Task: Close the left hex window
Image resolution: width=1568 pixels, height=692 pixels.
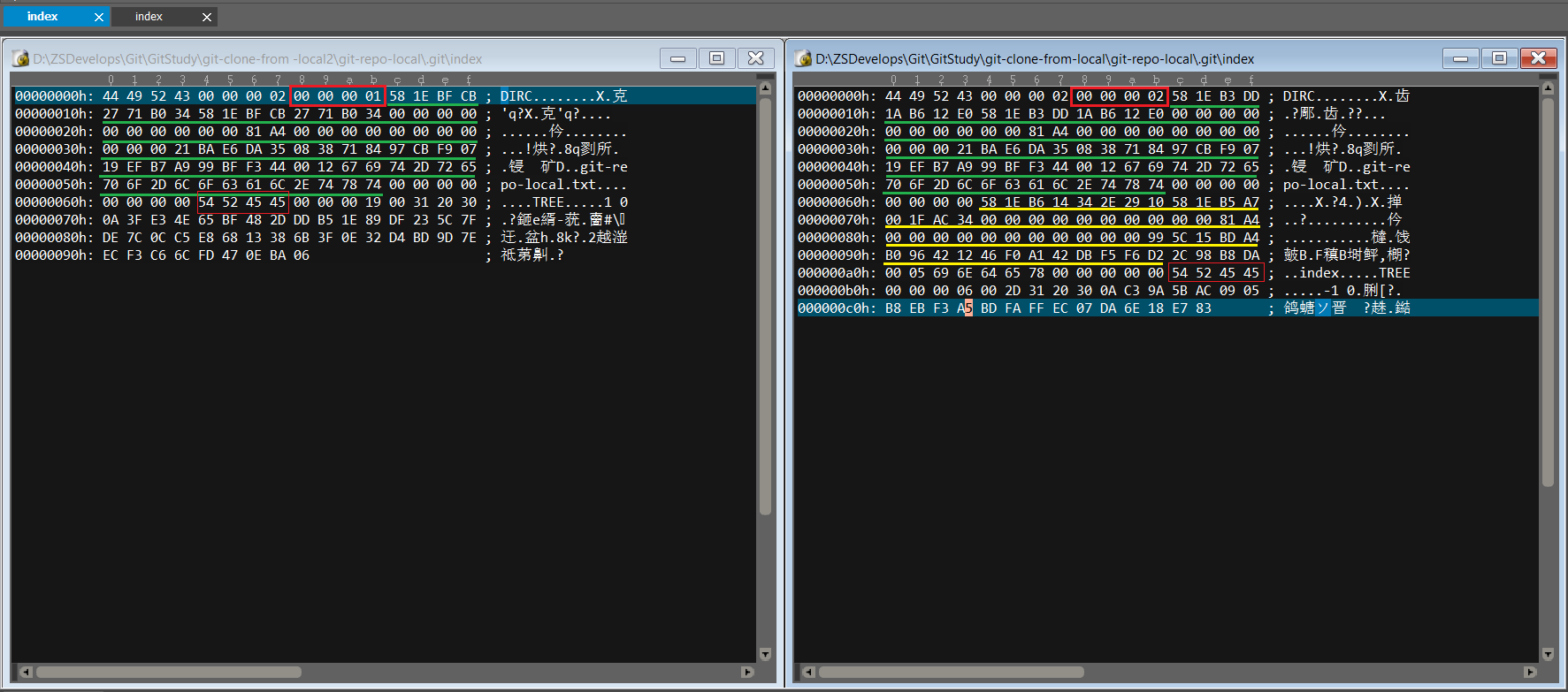Action: click(x=756, y=58)
